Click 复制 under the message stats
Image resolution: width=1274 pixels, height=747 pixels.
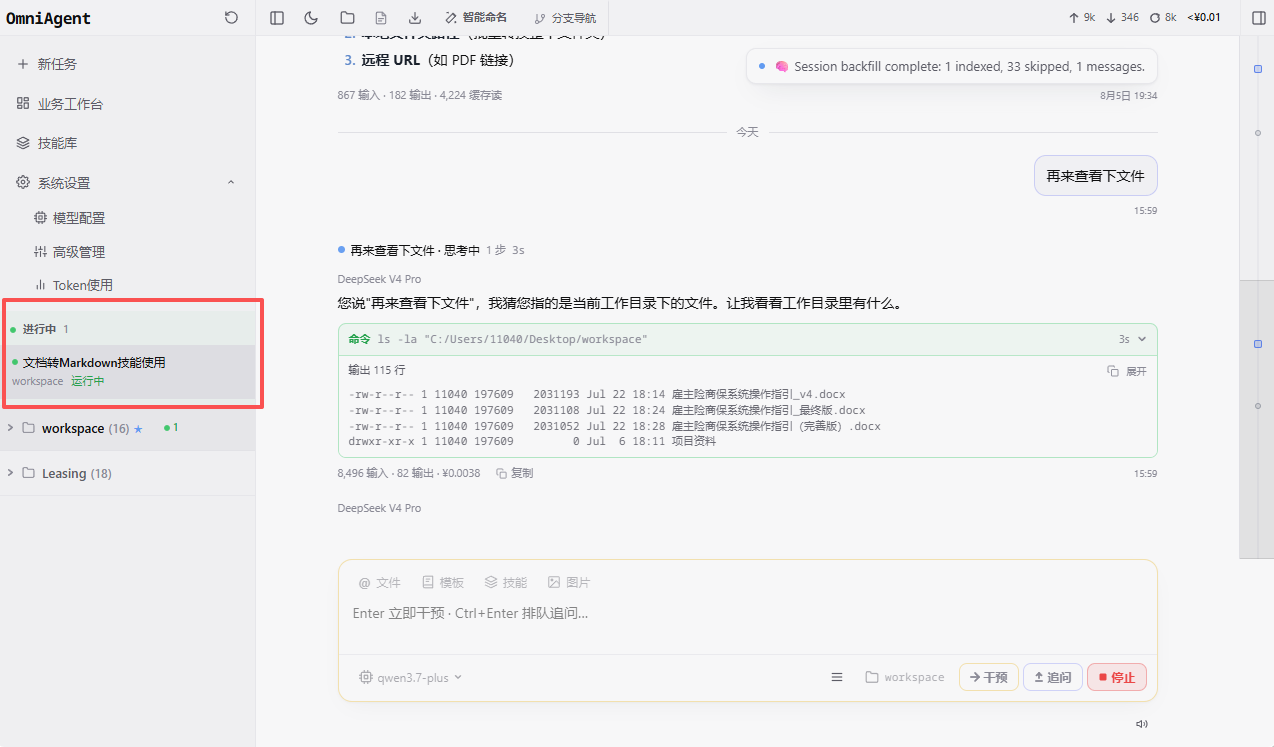click(515, 473)
